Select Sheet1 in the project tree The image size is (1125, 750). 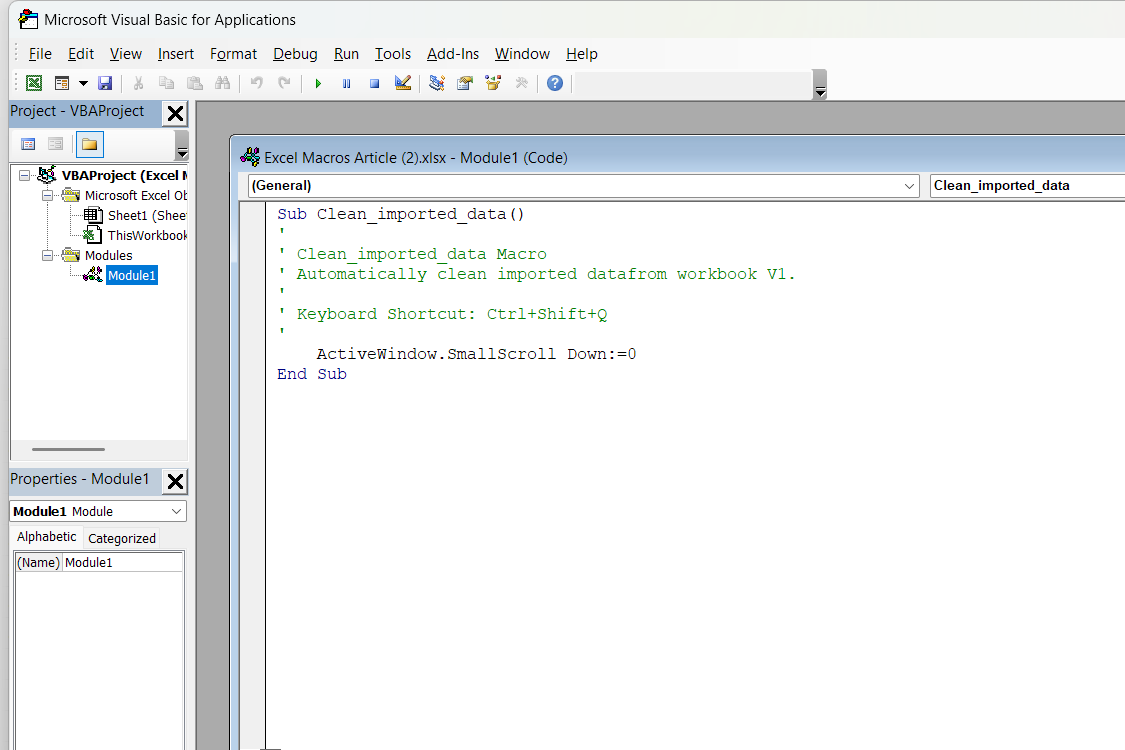(x=147, y=215)
